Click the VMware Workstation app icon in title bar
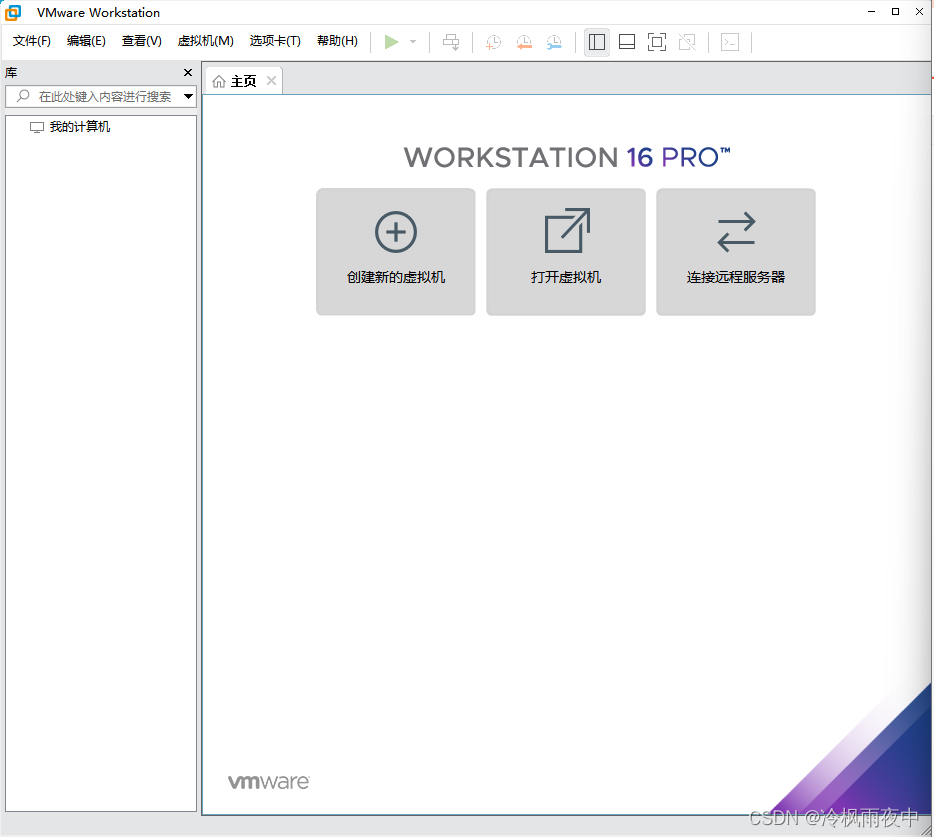Viewport: 934px width, 837px height. pyautogui.click(x=13, y=12)
